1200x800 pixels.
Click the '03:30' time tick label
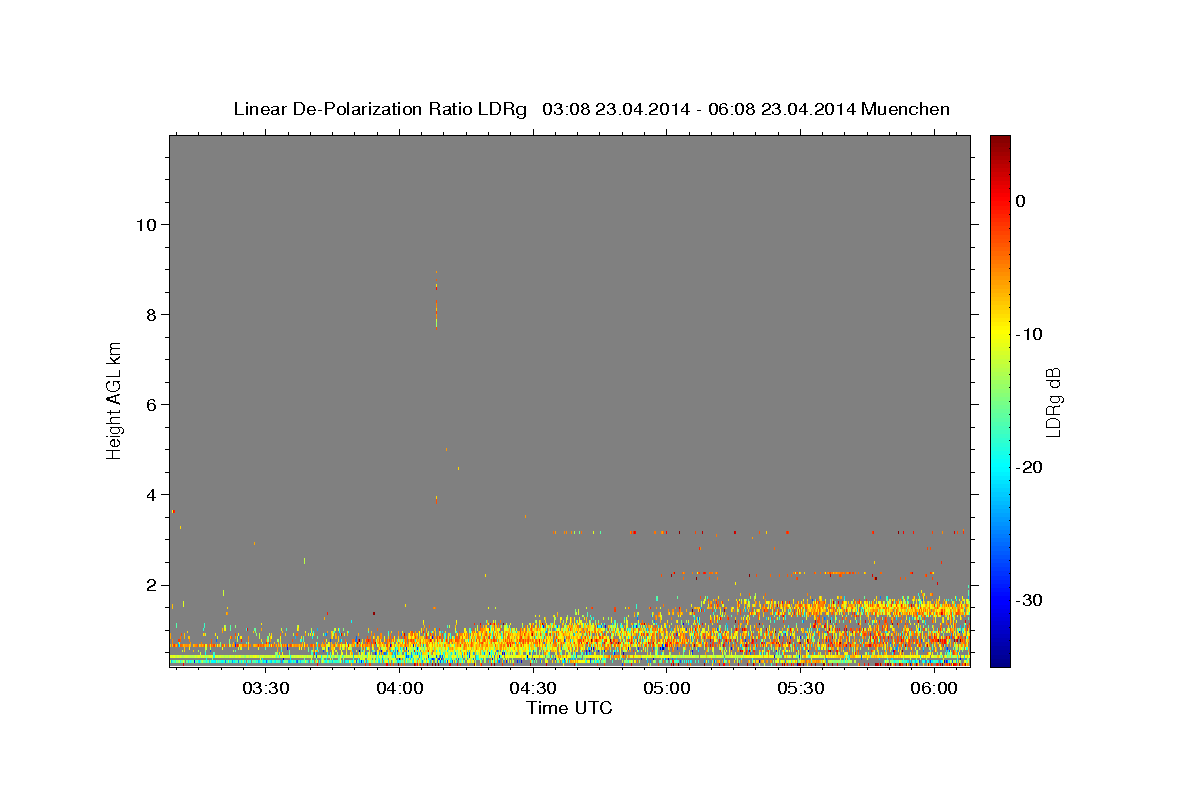click(x=267, y=689)
